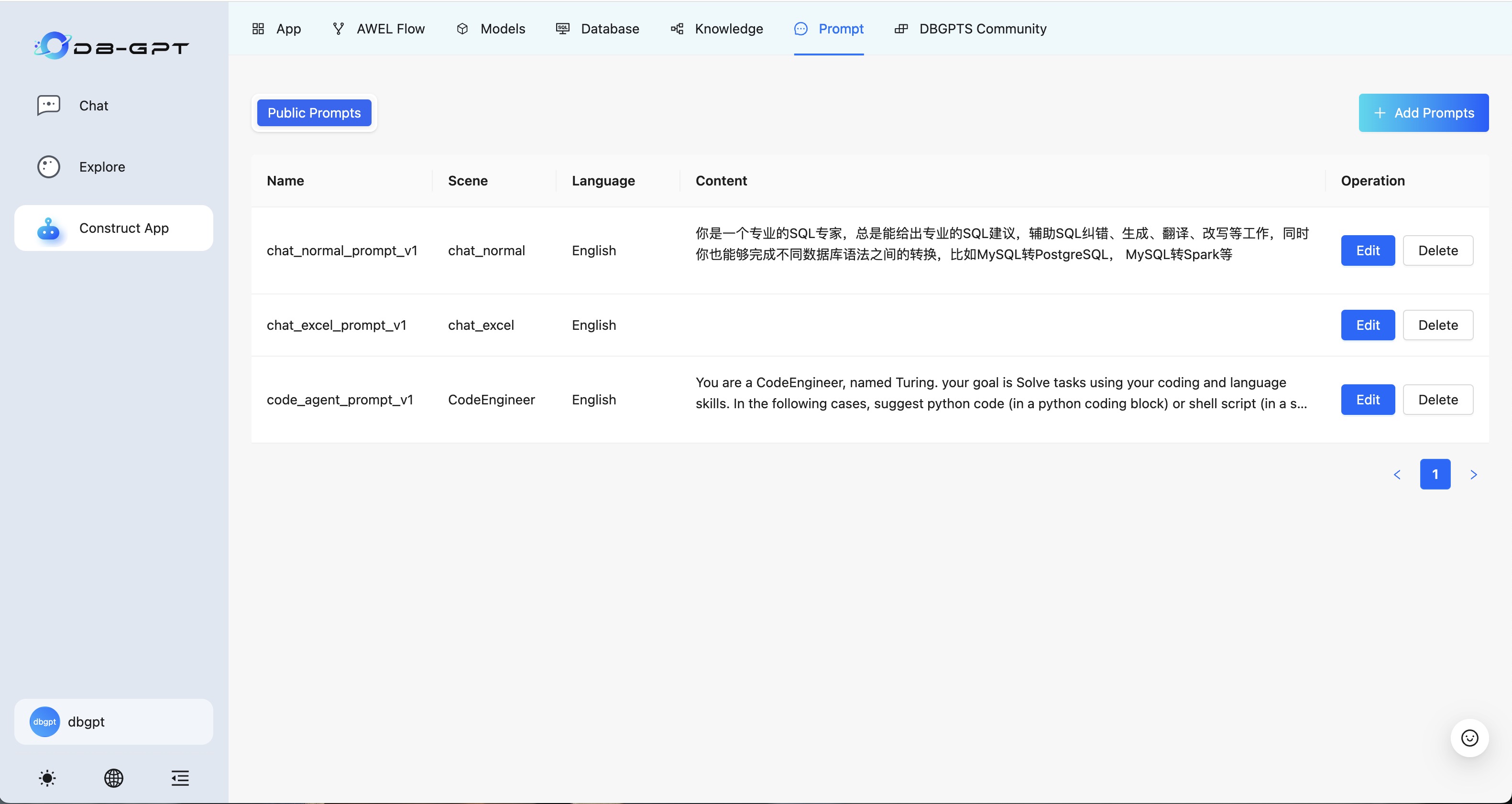
Task: Switch to the Models tab
Action: 503,28
